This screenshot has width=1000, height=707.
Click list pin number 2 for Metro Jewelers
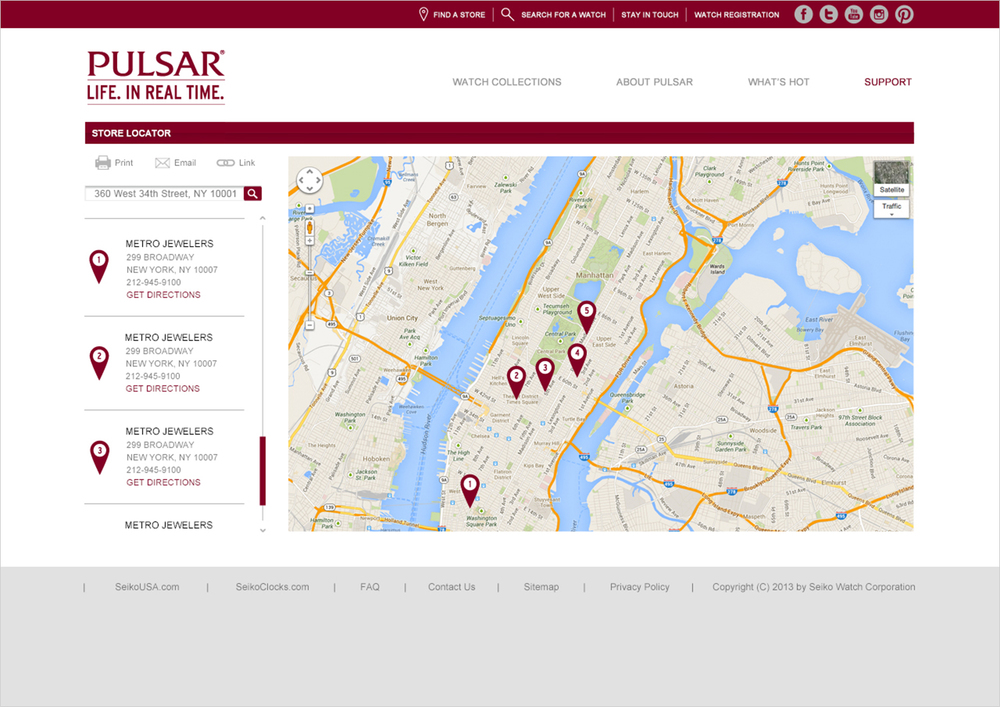pyautogui.click(x=99, y=363)
